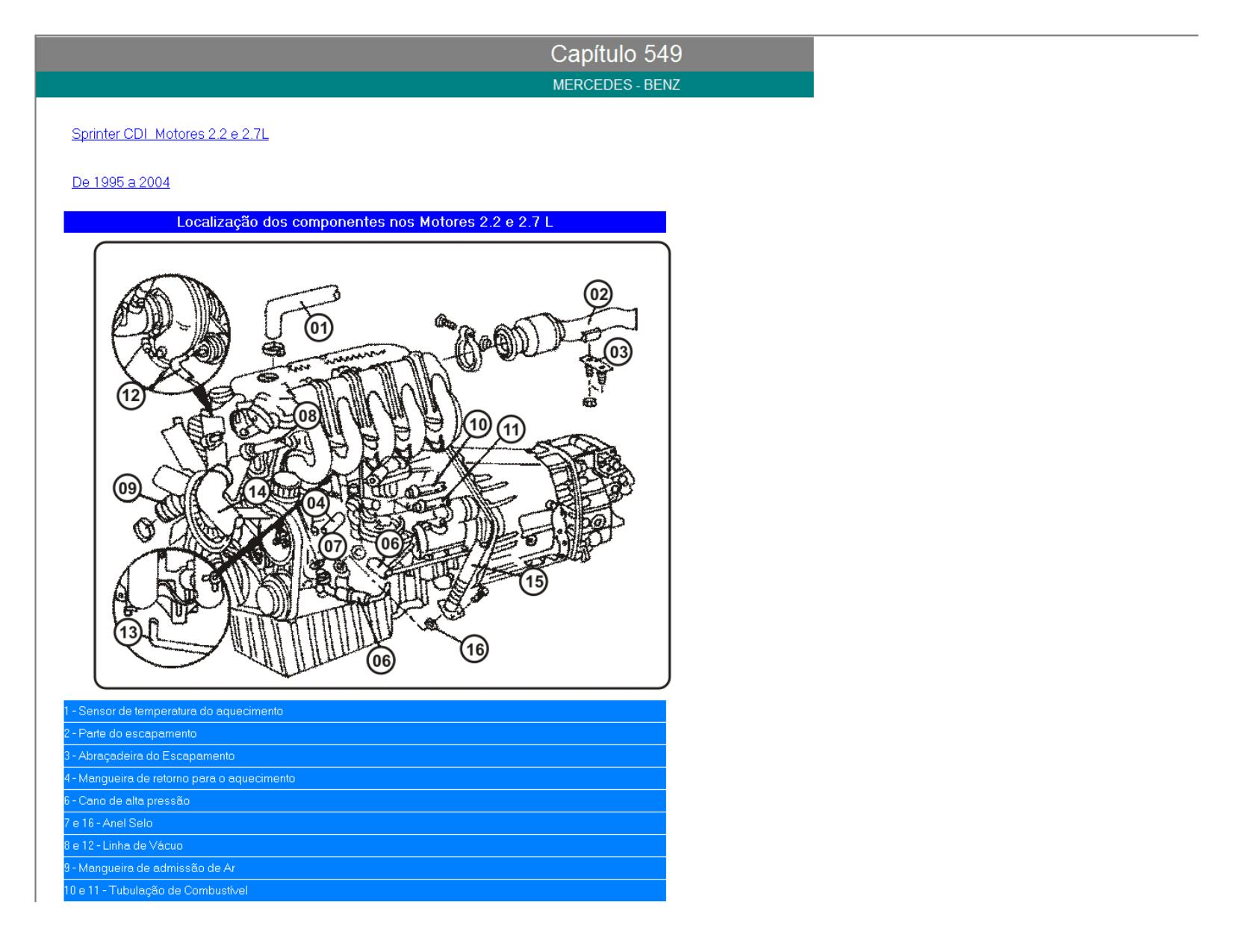Select callout number 09 in the diagram
Viewport: 1233px width, 952px height.
click(128, 489)
